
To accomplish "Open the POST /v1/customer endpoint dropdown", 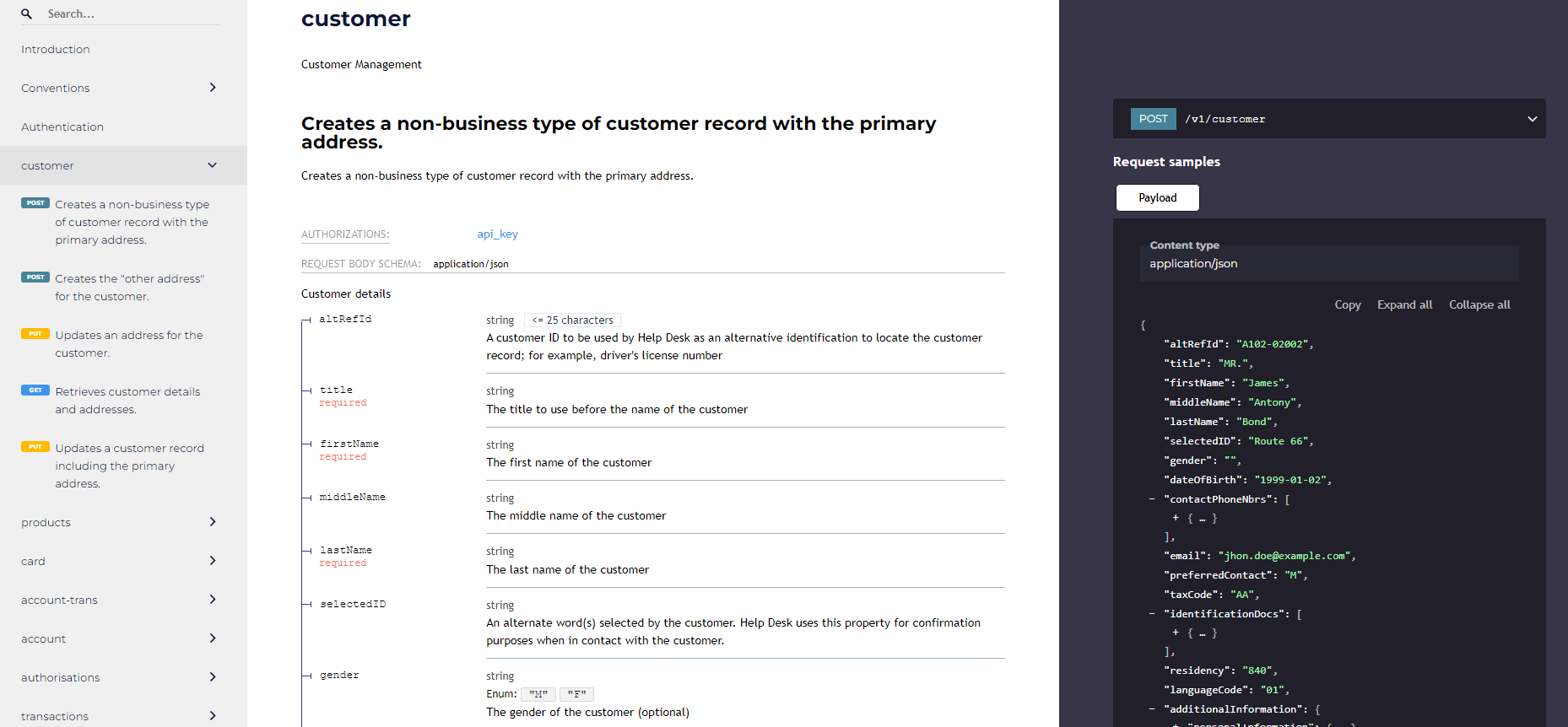I will (x=1532, y=119).
